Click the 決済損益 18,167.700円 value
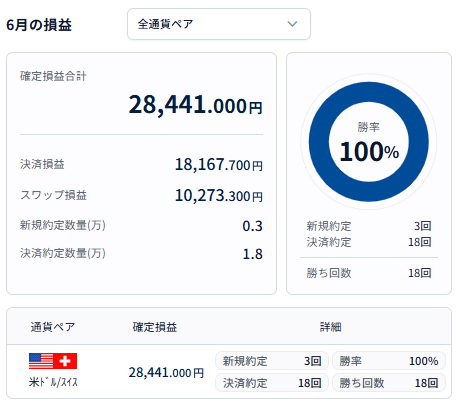Viewport: 456px width, 403px height. point(219,165)
